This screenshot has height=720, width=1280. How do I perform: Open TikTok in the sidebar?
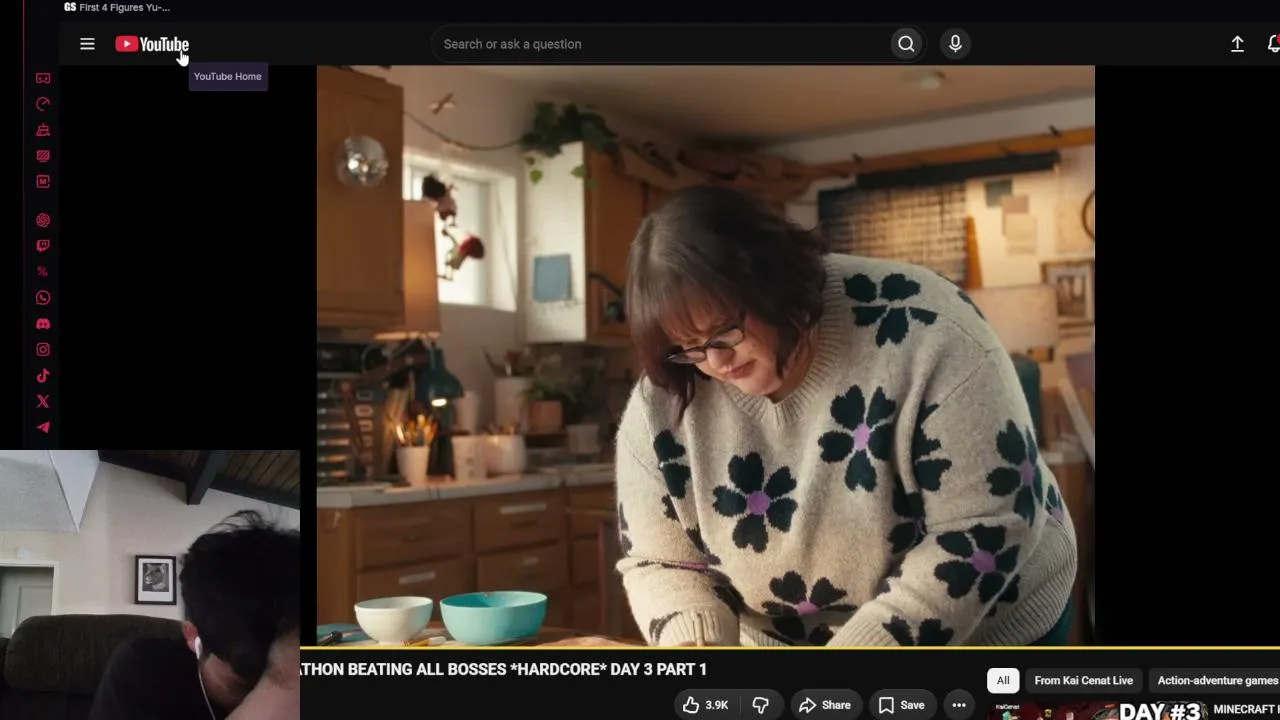pyautogui.click(x=43, y=376)
